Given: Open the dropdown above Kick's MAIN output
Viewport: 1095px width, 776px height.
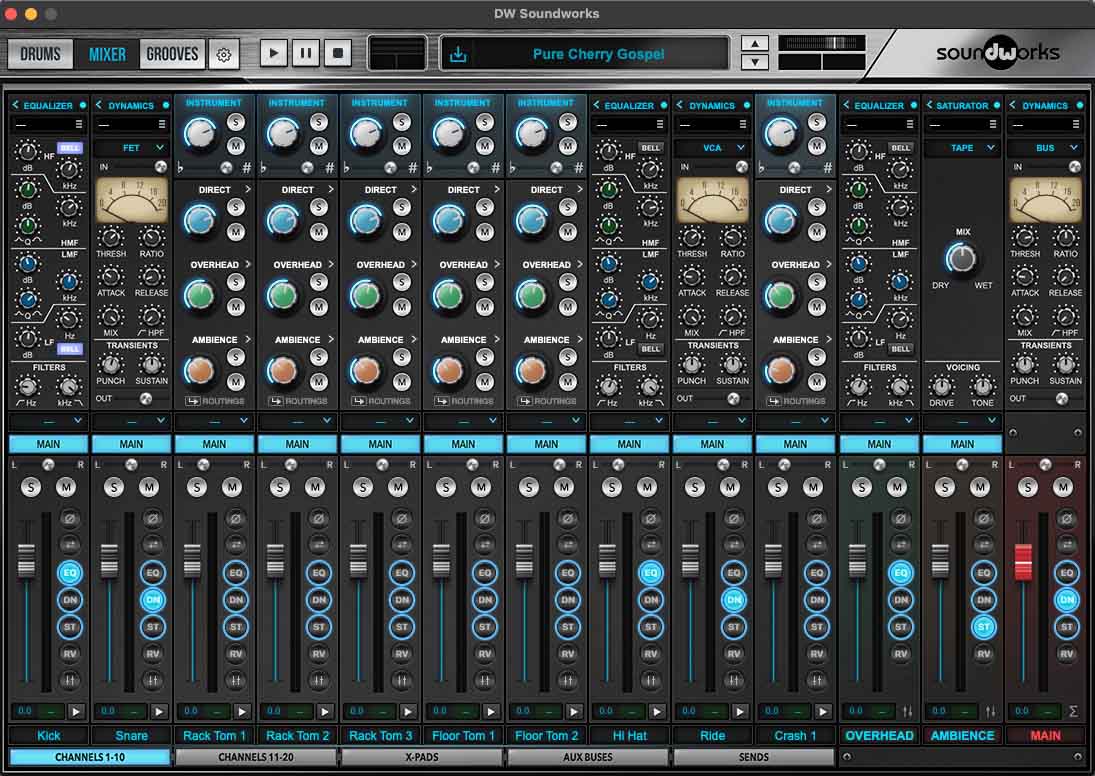Looking at the screenshot, I should point(49,420).
